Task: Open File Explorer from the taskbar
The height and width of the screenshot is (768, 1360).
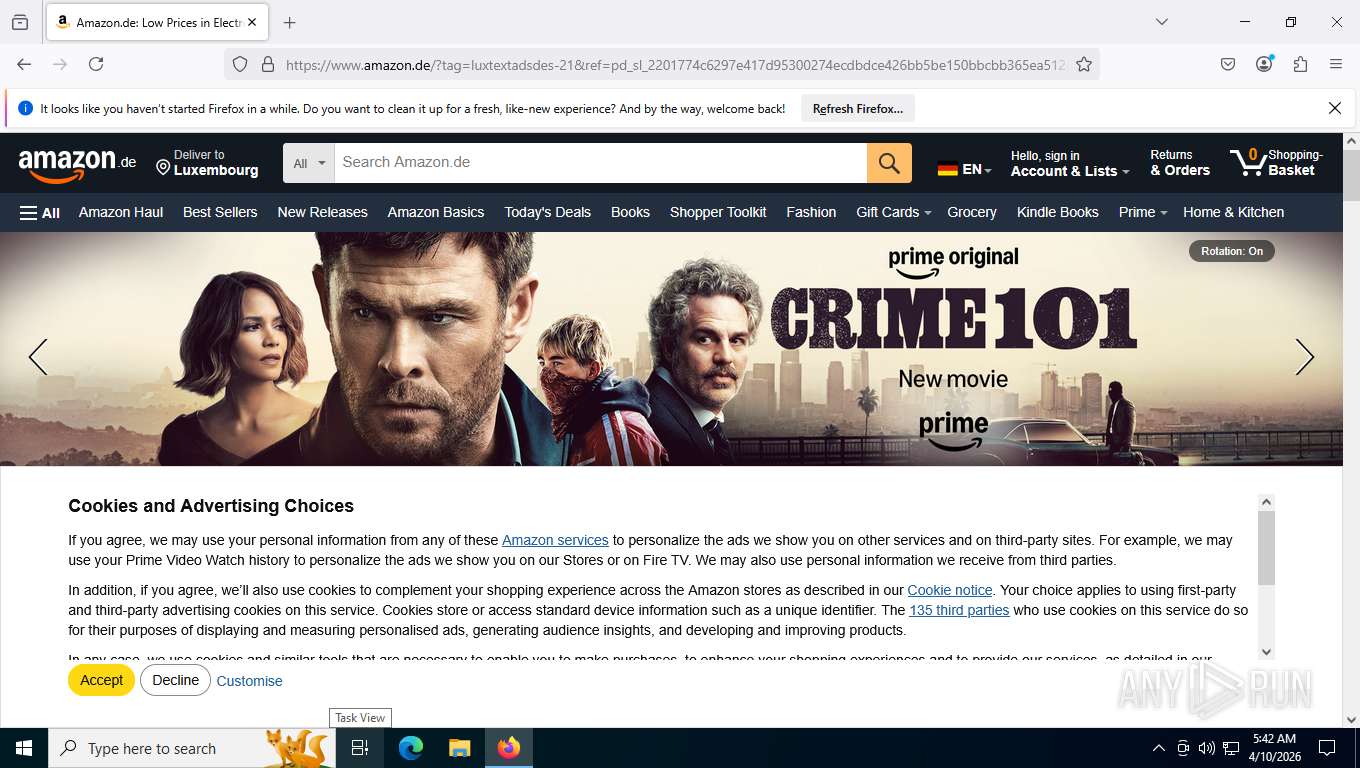Action: 459,748
